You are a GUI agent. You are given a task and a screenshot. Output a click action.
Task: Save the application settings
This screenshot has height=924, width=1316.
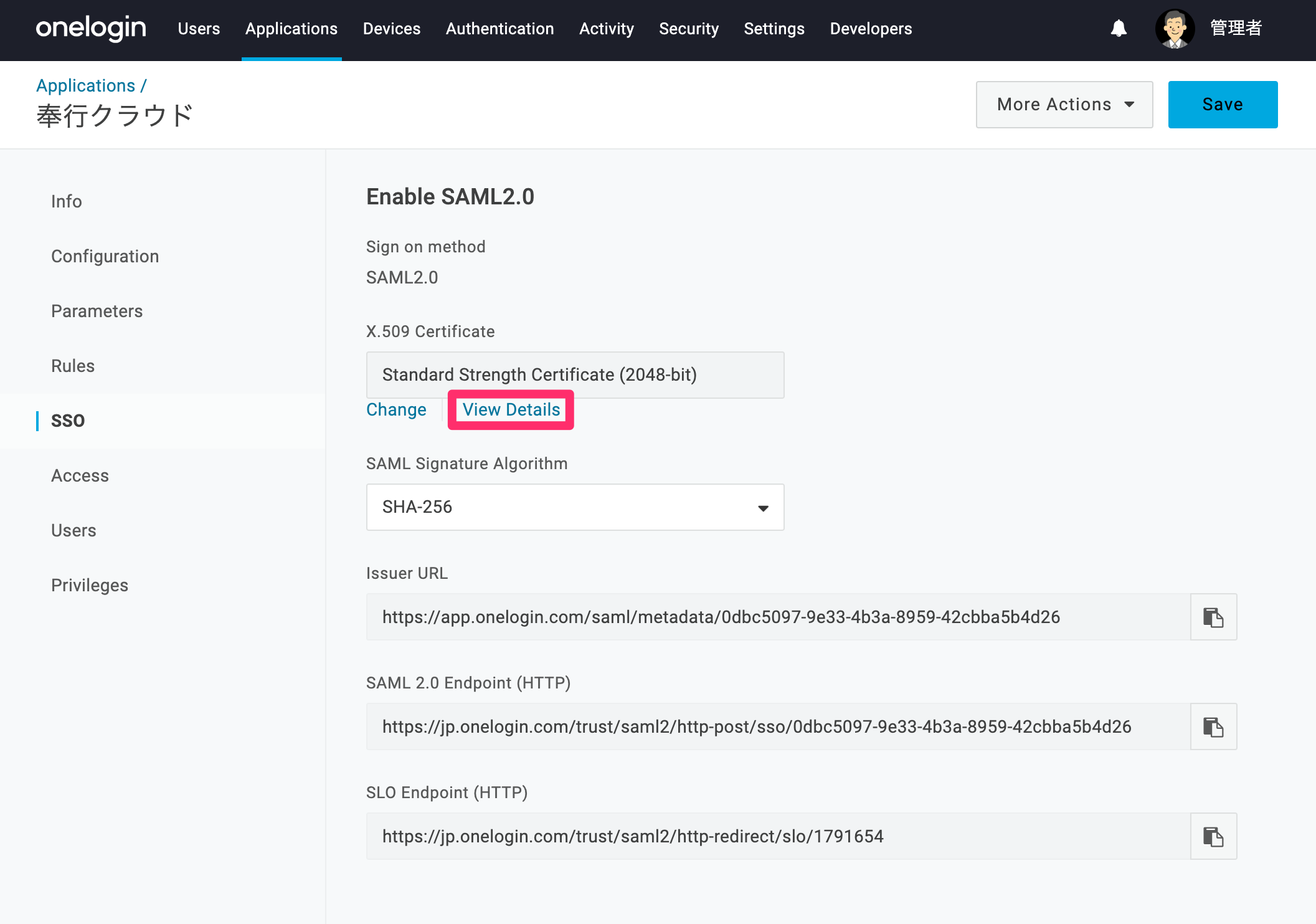point(1223,105)
